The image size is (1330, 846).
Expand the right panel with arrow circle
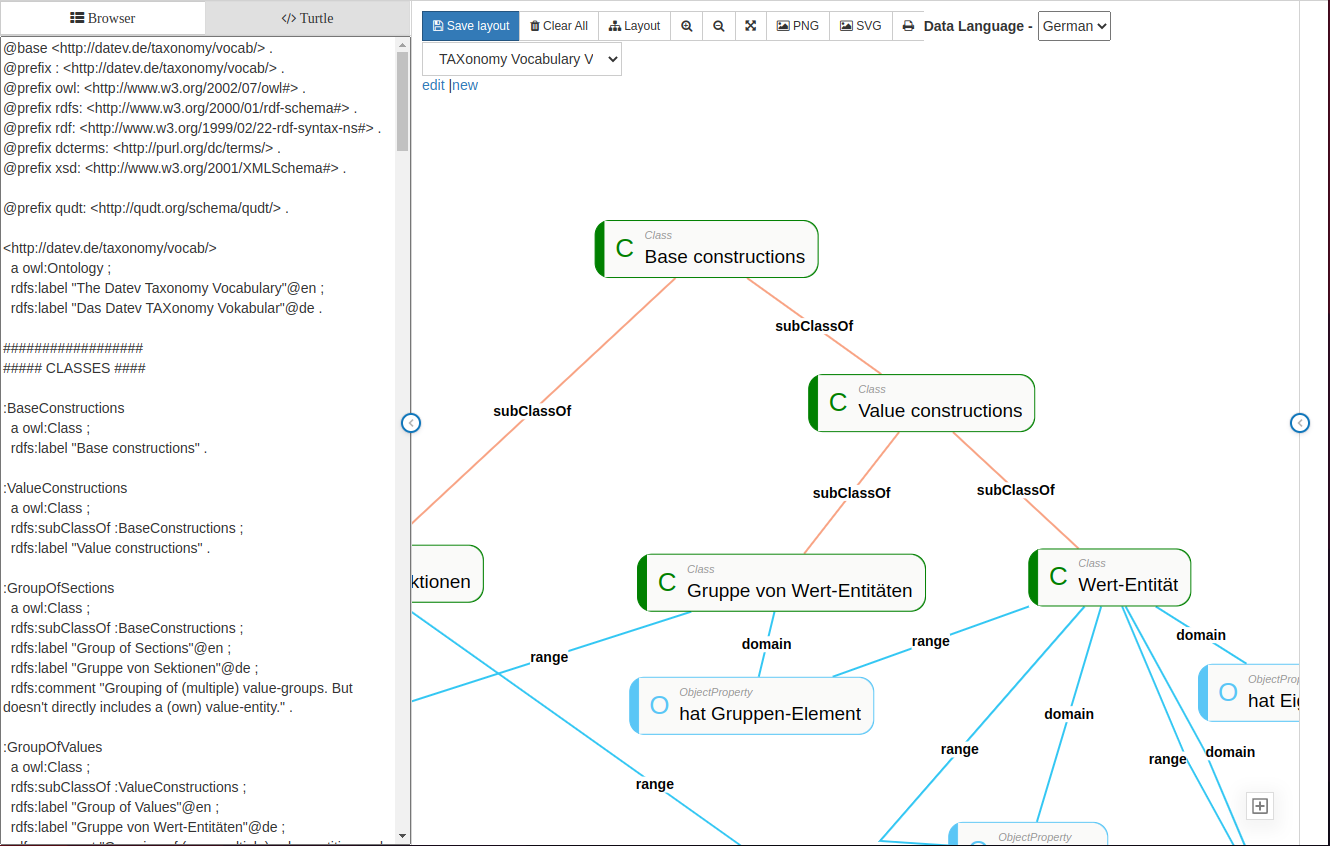(x=1299, y=423)
